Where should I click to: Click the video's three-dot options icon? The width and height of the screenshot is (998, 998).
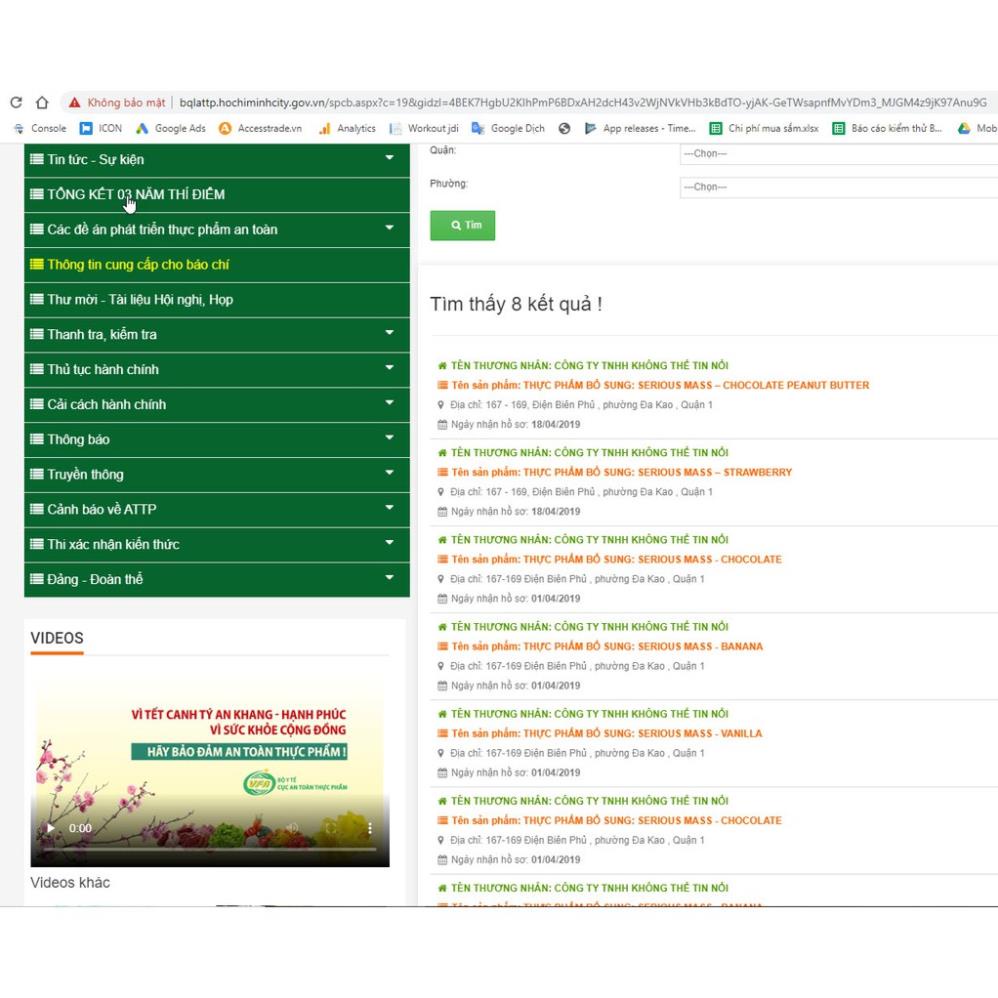coord(370,828)
